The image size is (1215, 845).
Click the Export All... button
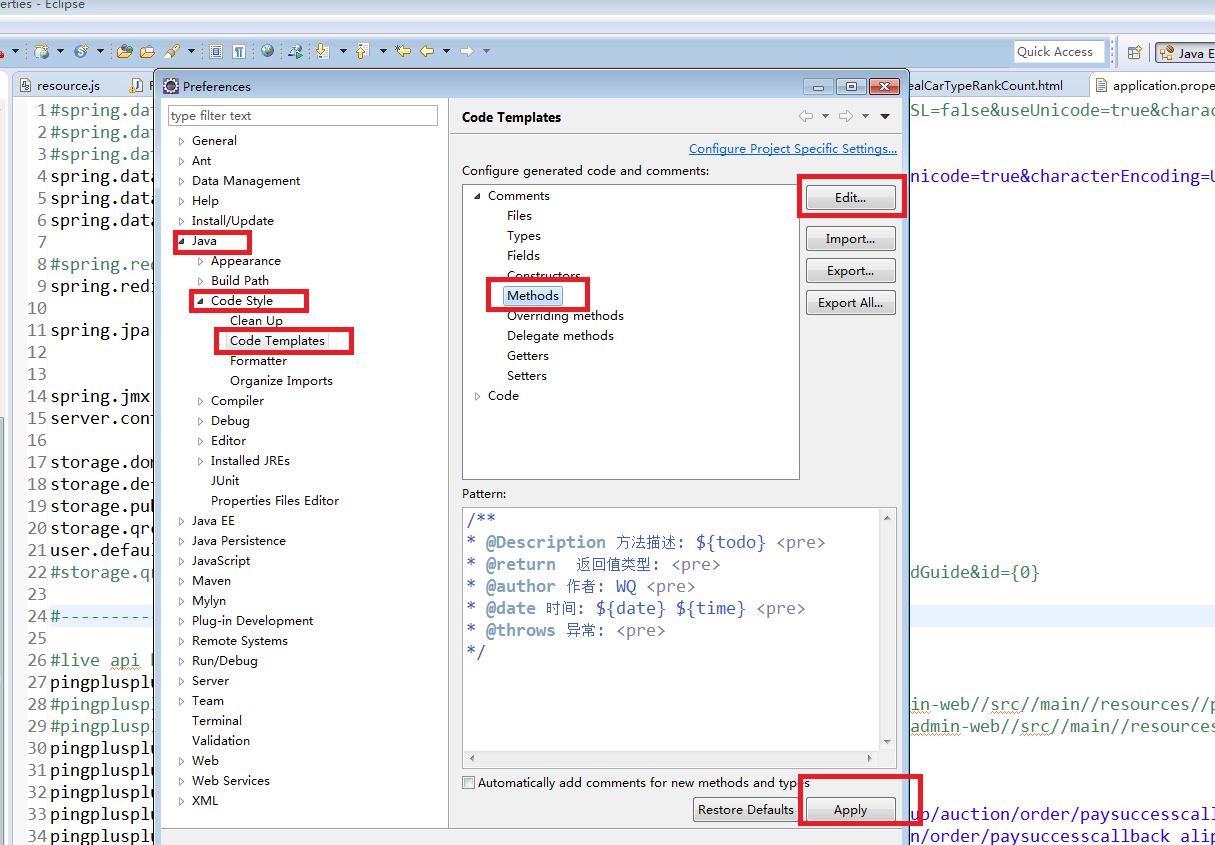tap(851, 303)
